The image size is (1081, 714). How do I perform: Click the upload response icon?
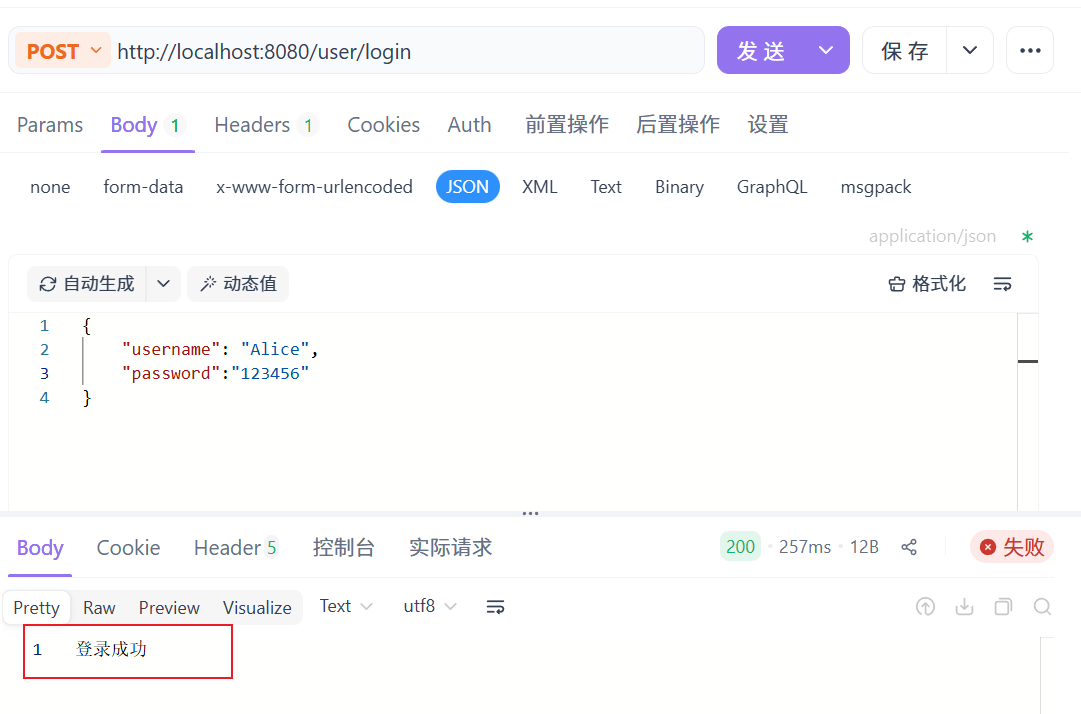click(x=925, y=606)
